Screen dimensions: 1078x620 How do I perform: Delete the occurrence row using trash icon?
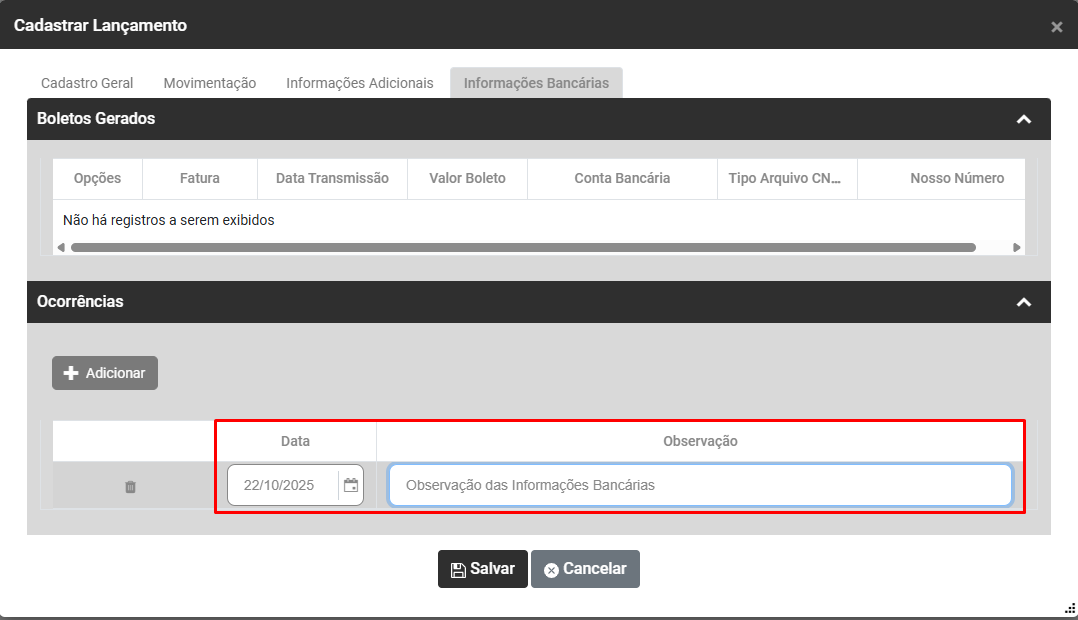[x=130, y=487]
